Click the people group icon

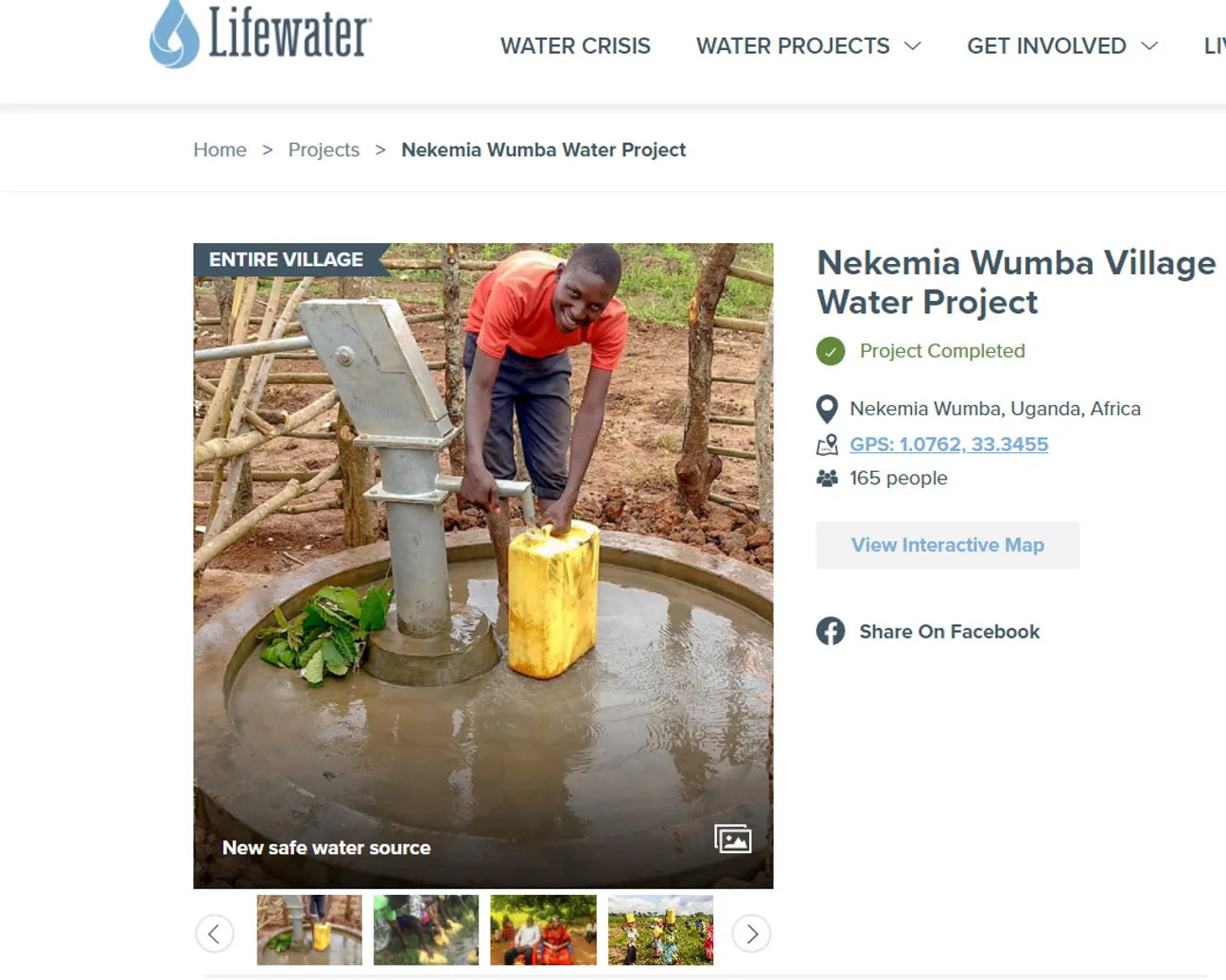[x=827, y=479]
